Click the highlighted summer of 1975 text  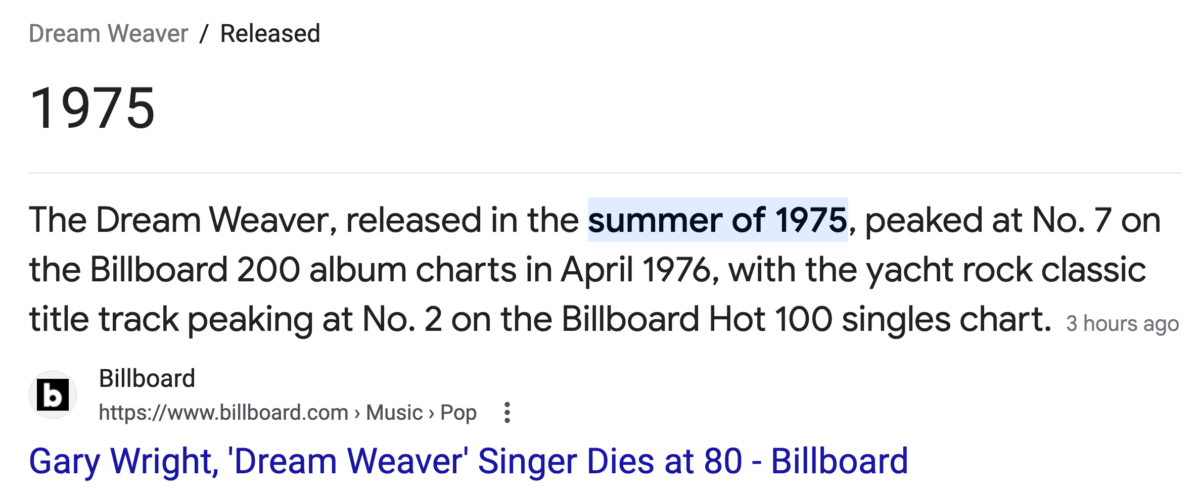[717, 220]
